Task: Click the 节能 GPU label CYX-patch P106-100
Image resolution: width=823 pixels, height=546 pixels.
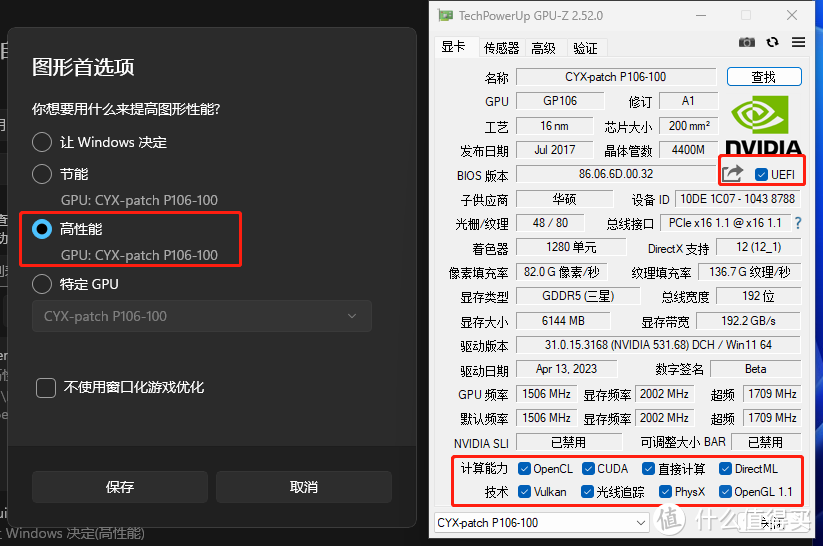Action: coord(139,200)
